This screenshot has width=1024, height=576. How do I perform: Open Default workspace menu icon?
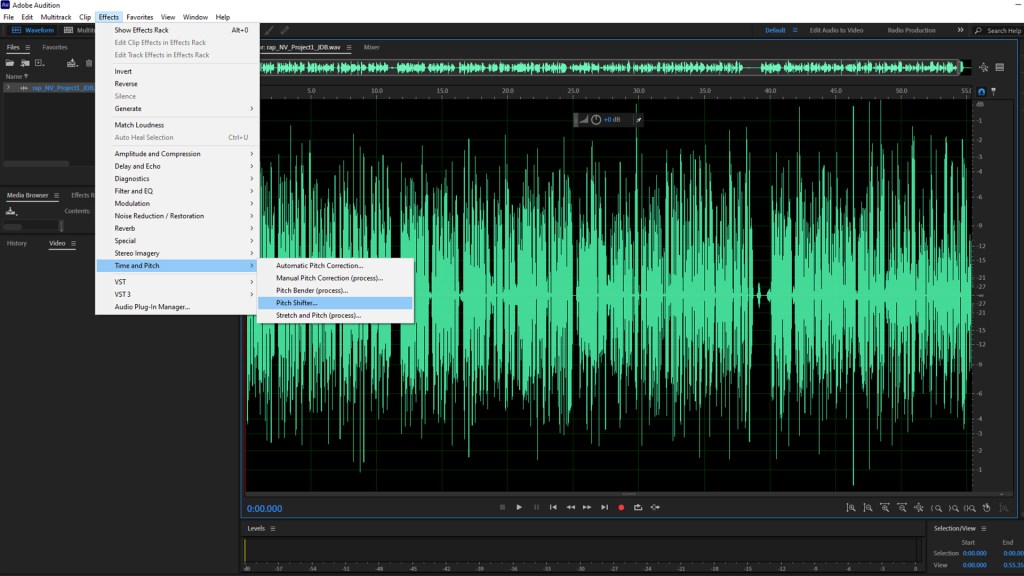click(795, 30)
